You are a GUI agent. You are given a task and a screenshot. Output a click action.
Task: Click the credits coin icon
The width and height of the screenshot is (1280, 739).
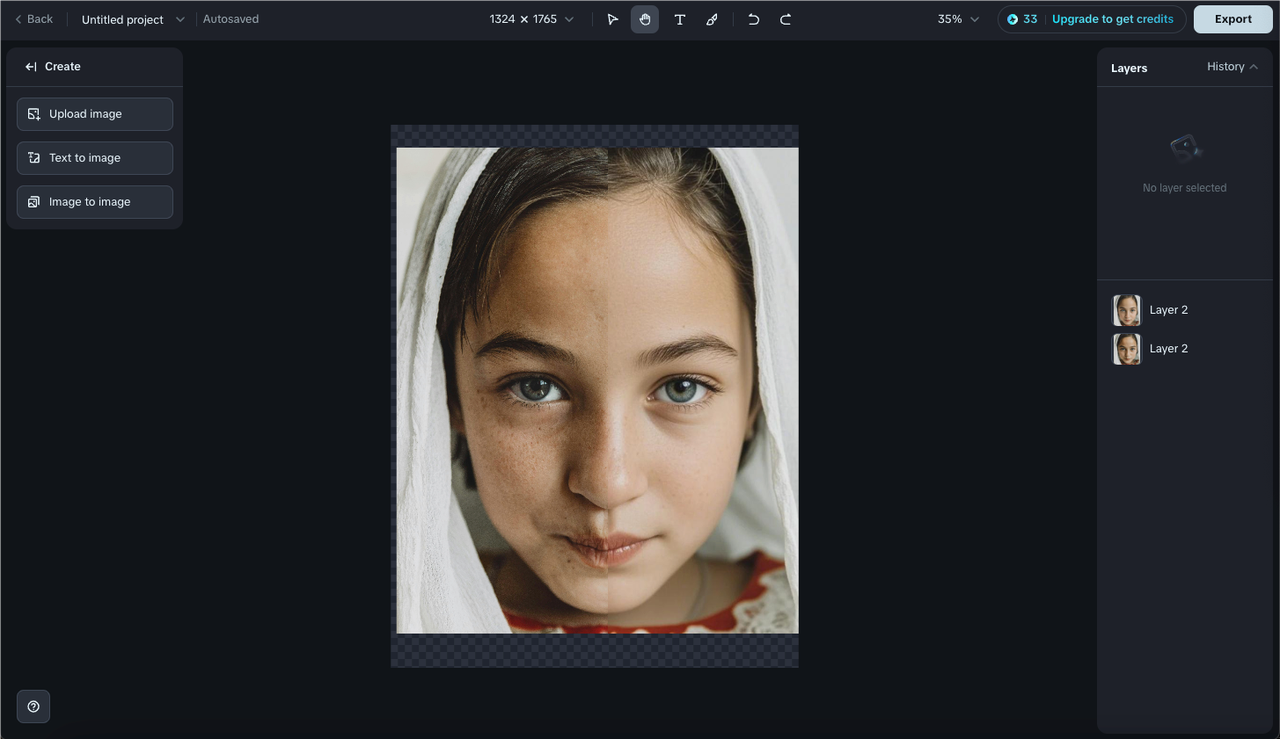pos(1011,18)
